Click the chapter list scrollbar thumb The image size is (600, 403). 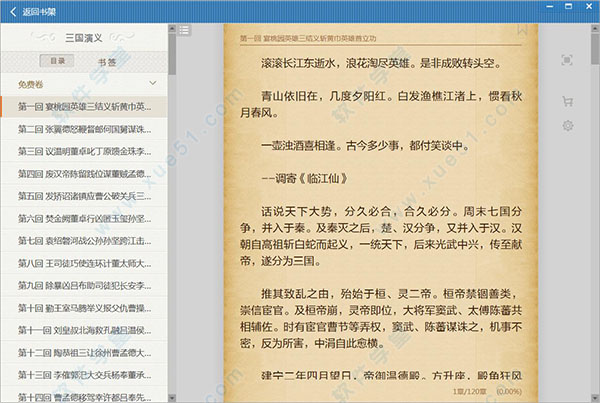pos(172,54)
